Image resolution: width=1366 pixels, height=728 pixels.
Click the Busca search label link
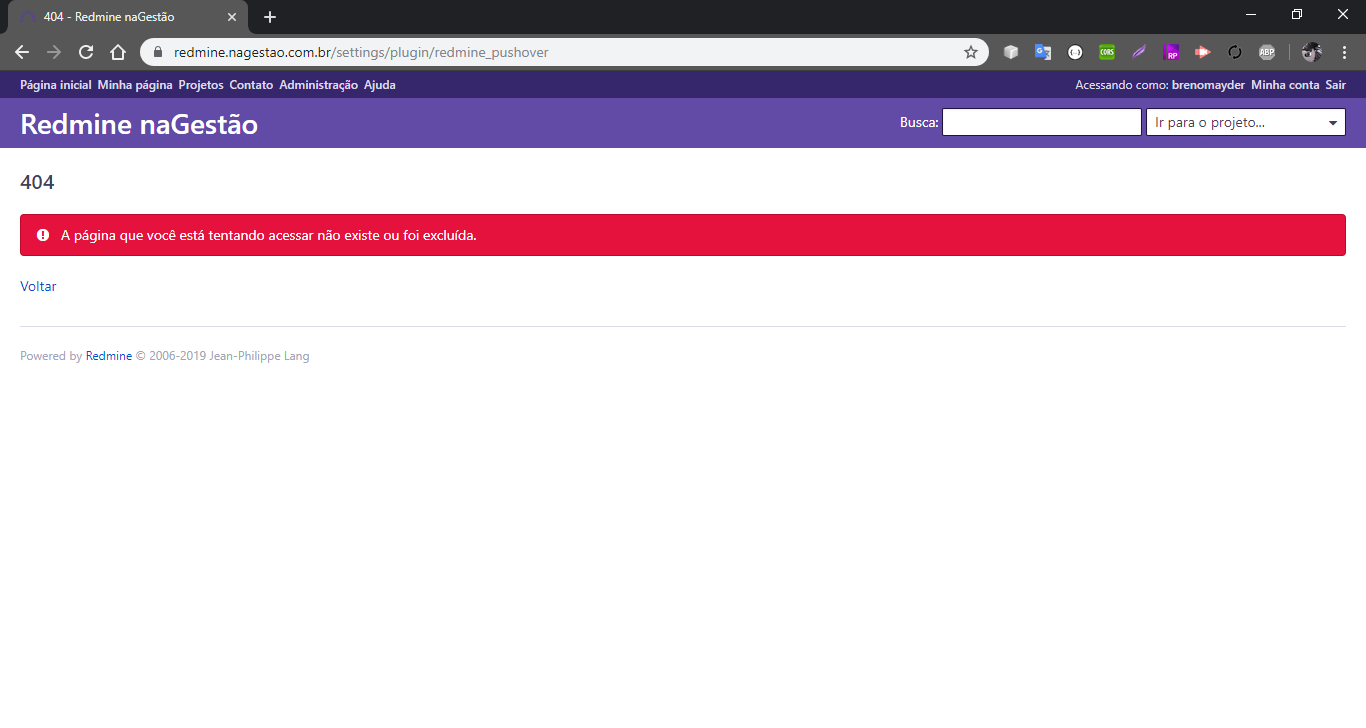click(x=918, y=122)
